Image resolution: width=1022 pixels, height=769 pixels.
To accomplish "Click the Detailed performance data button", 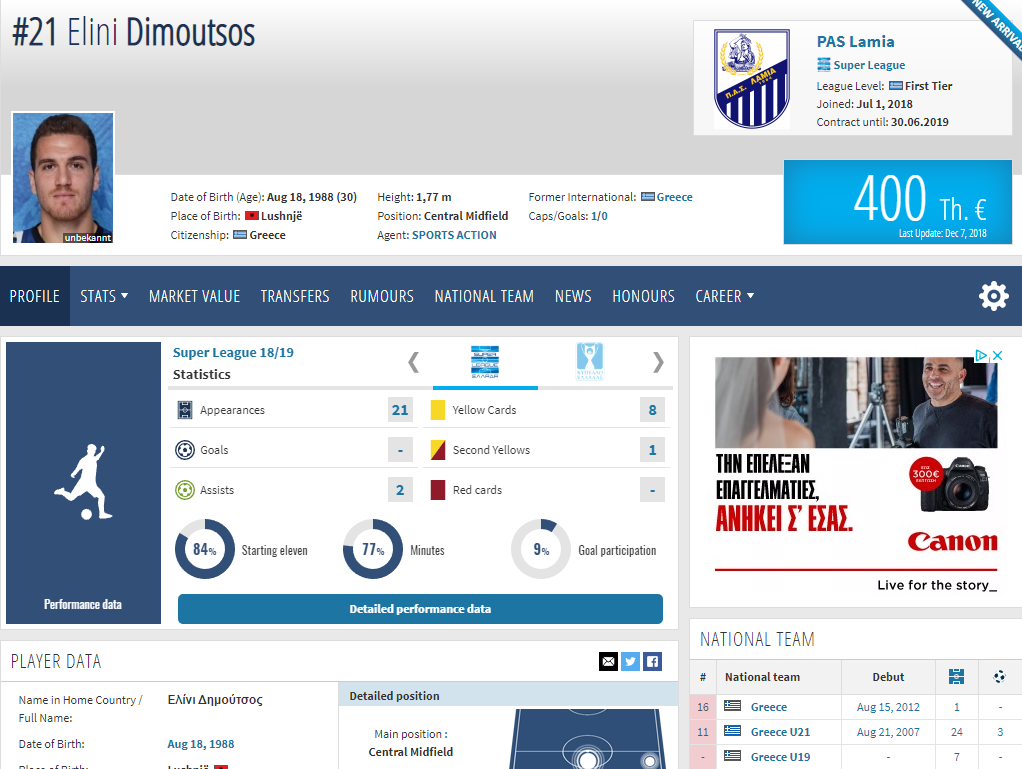I will click(x=420, y=609).
